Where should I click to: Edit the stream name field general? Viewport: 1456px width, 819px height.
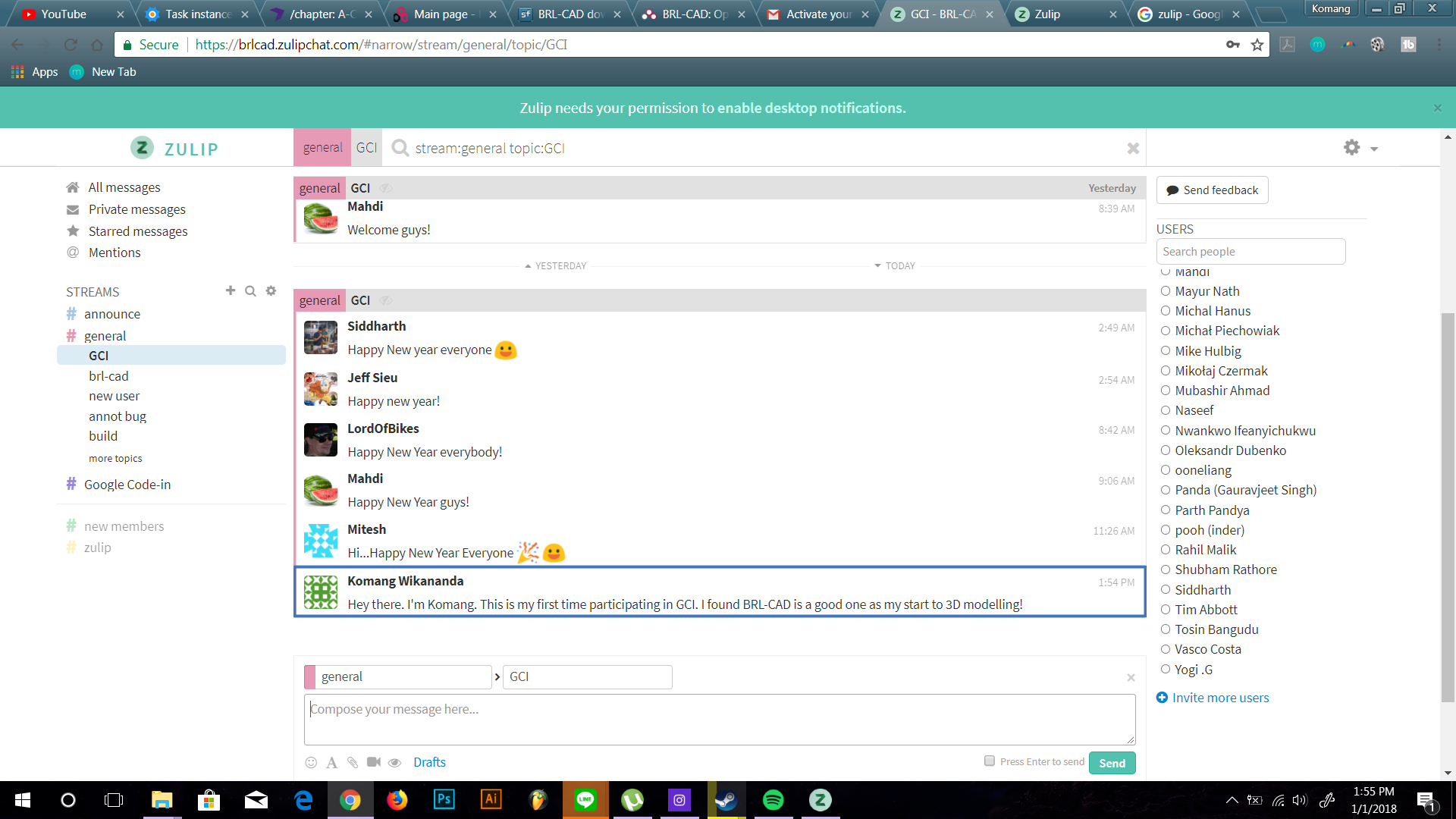pos(403,676)
